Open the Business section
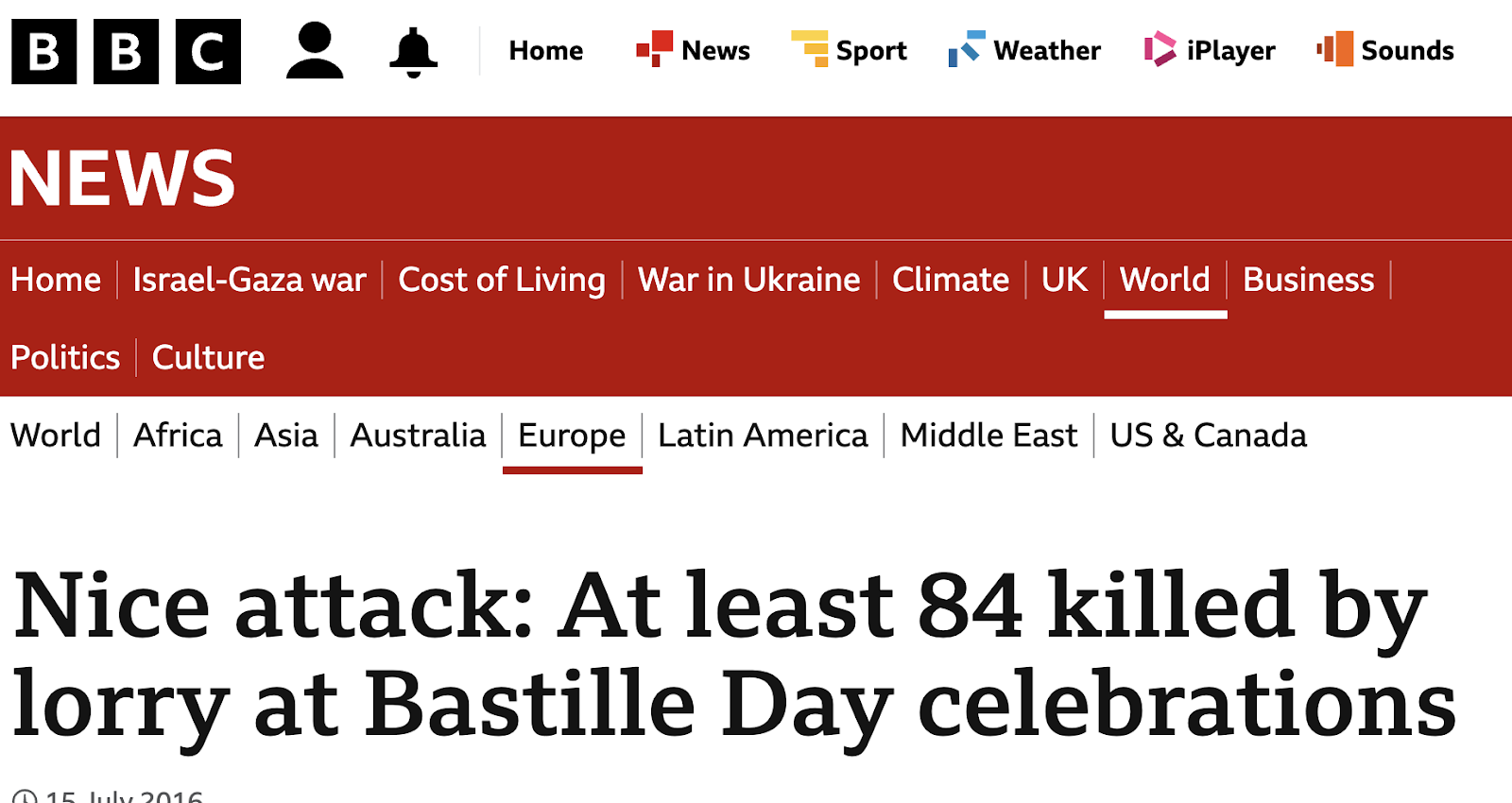Image resolution: width=1512 pixels, height=803 pixels. (1308, 280)
